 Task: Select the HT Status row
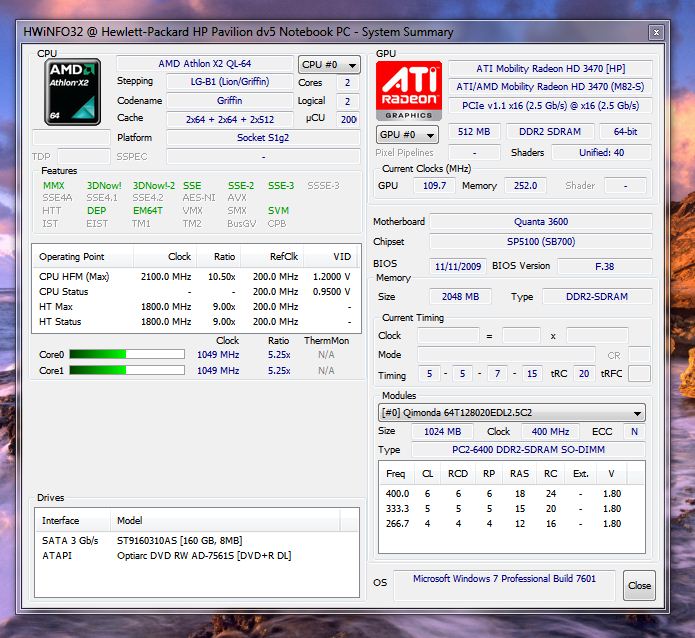point(195,322)
